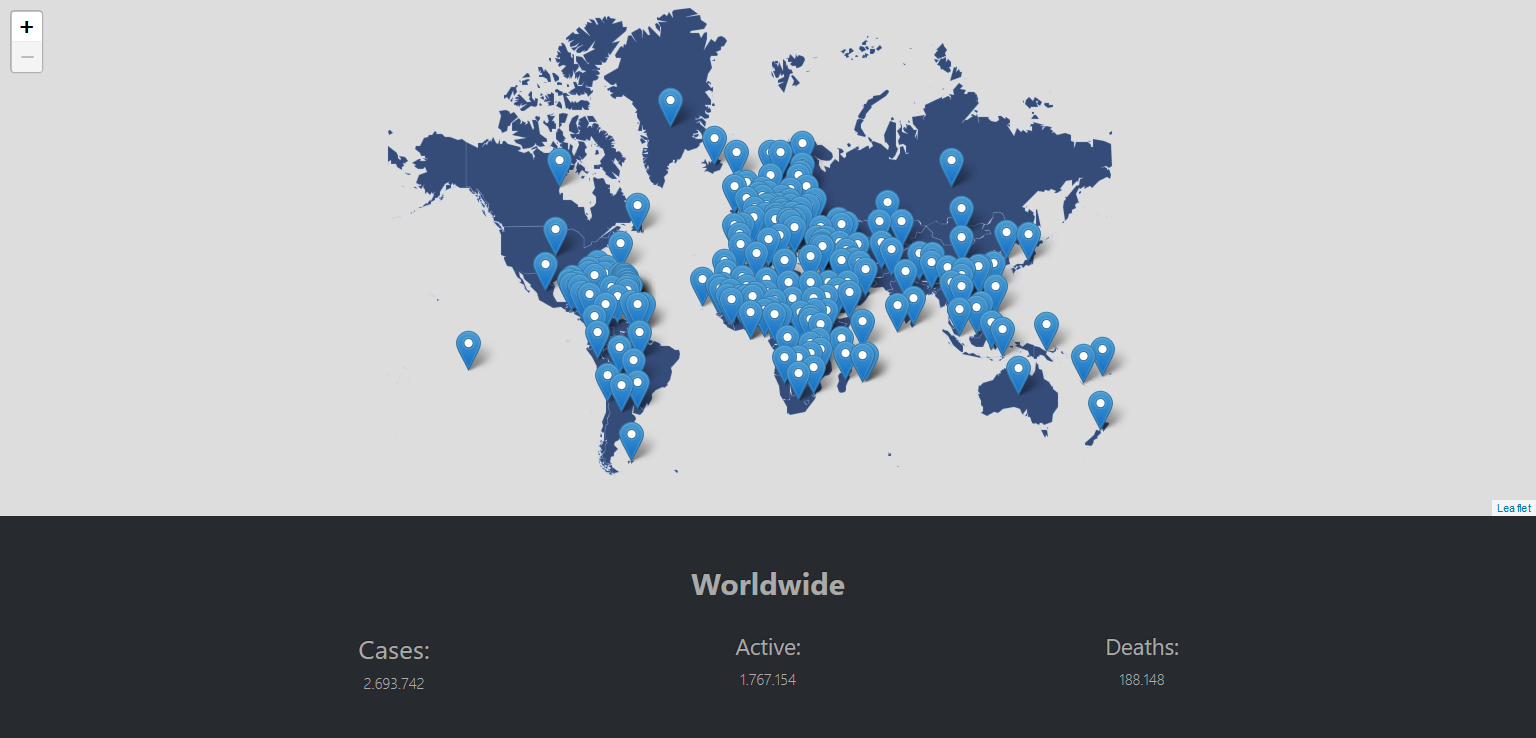Click the marker on Japan
Image resolution: width=1536 pixels, height=738 pixels.
point(1028,241)
